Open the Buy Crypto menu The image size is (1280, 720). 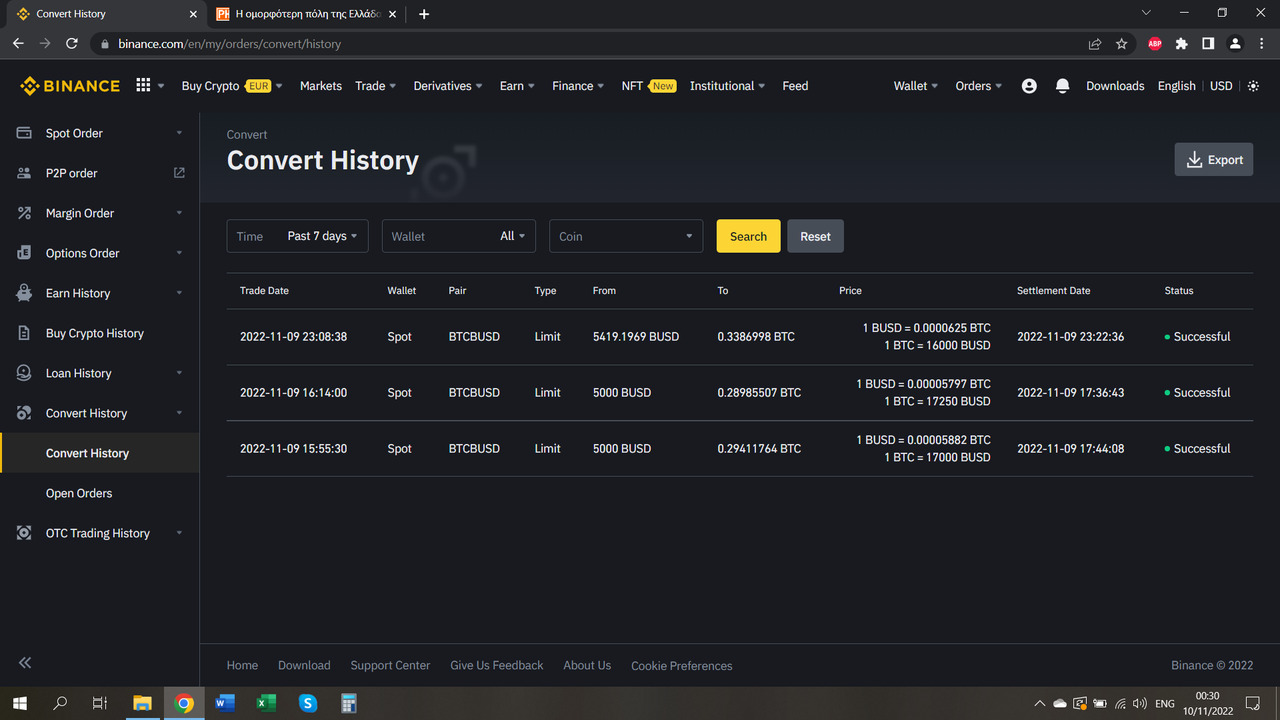(x=232, y=86)
